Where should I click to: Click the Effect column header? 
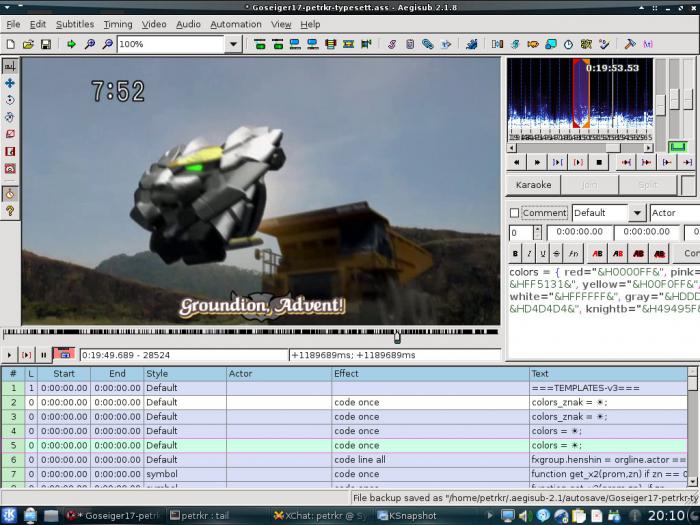pos(430,374)
